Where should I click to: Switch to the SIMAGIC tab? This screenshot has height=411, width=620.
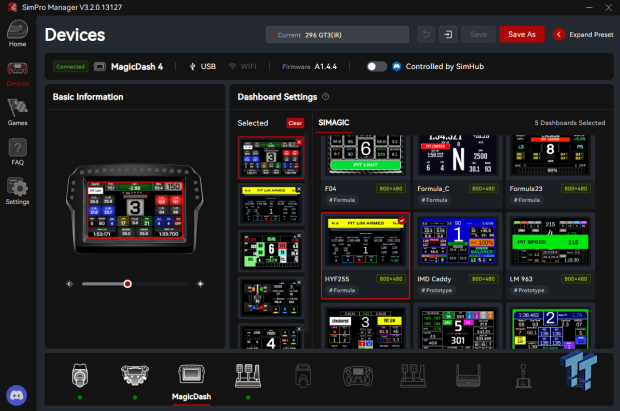[x=334, y=123]
